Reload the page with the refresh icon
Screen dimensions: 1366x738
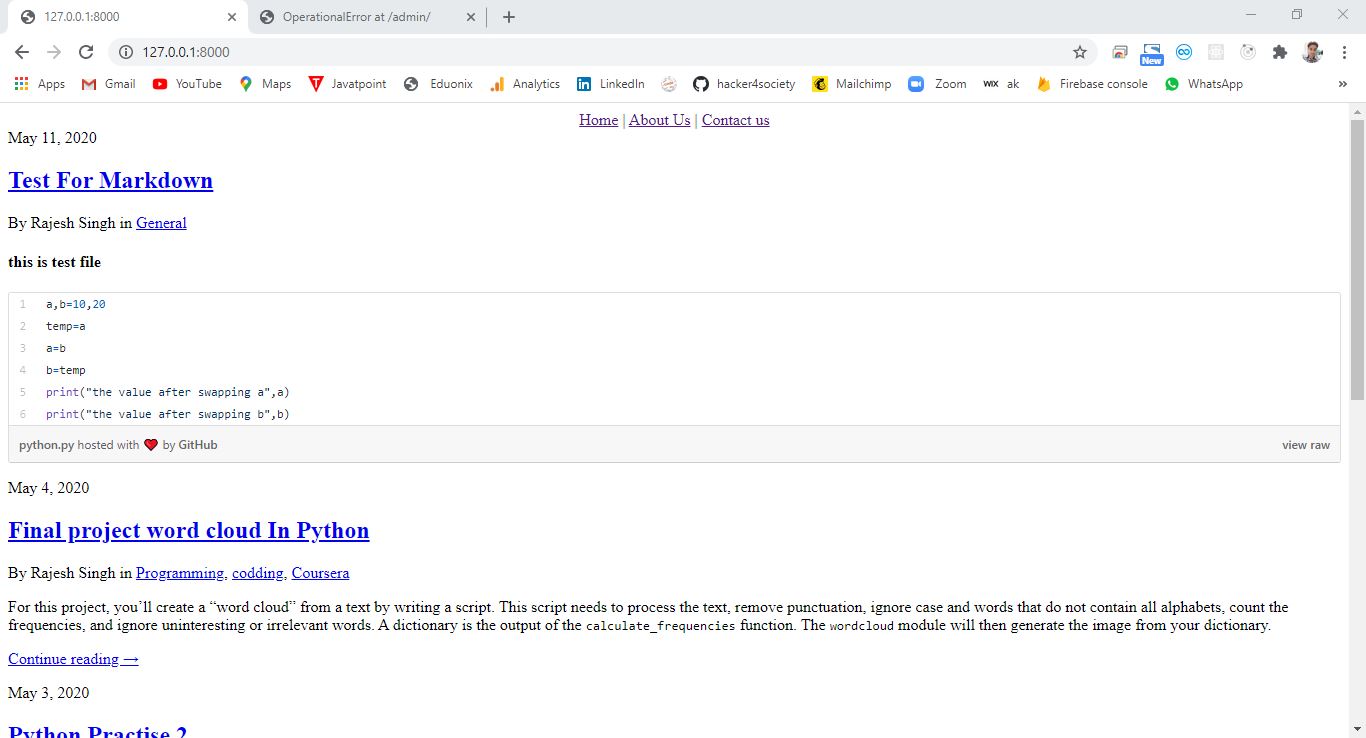(x=86, y=52)
